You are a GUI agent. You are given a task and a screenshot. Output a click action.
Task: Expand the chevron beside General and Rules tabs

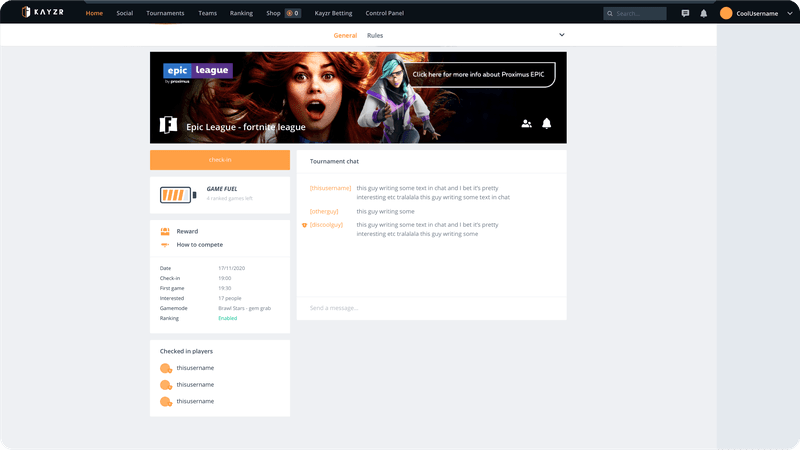562,35
